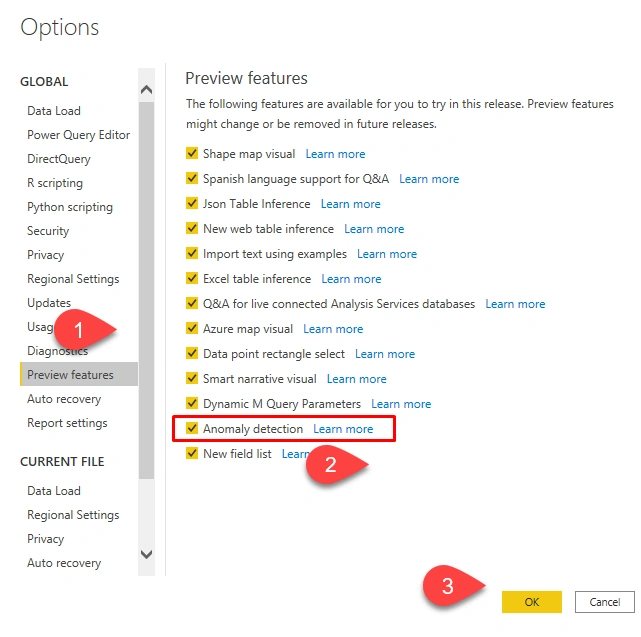Open Current File Data Load options
The width and height of the screenshot is (641, 637).
(x=54, y=491)
